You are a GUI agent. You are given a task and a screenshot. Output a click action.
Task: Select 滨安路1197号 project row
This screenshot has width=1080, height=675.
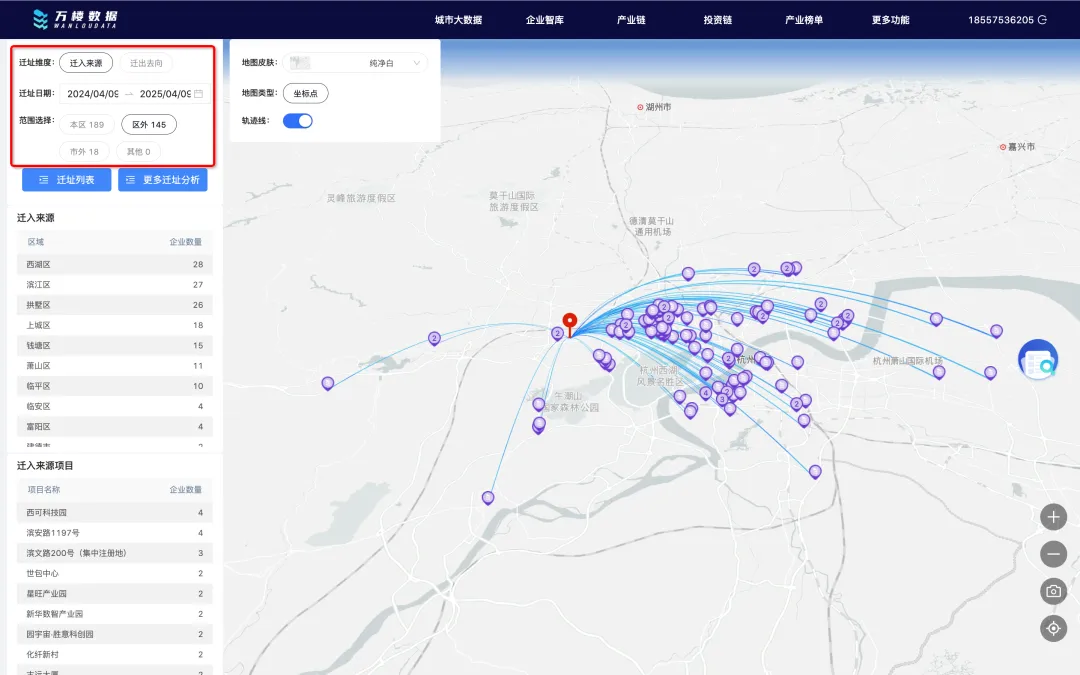tap(114, 532)
